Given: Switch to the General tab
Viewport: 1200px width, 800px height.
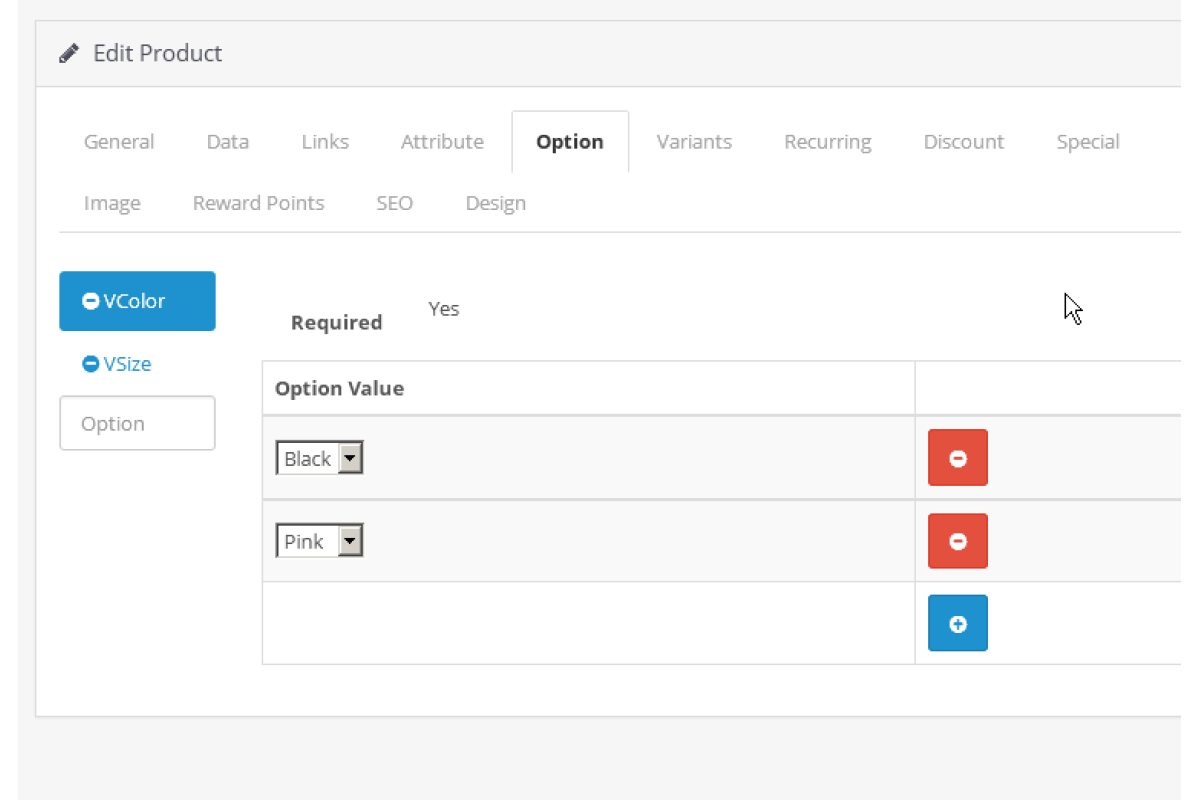Looking at the screenshot, I should click(119, 142).
